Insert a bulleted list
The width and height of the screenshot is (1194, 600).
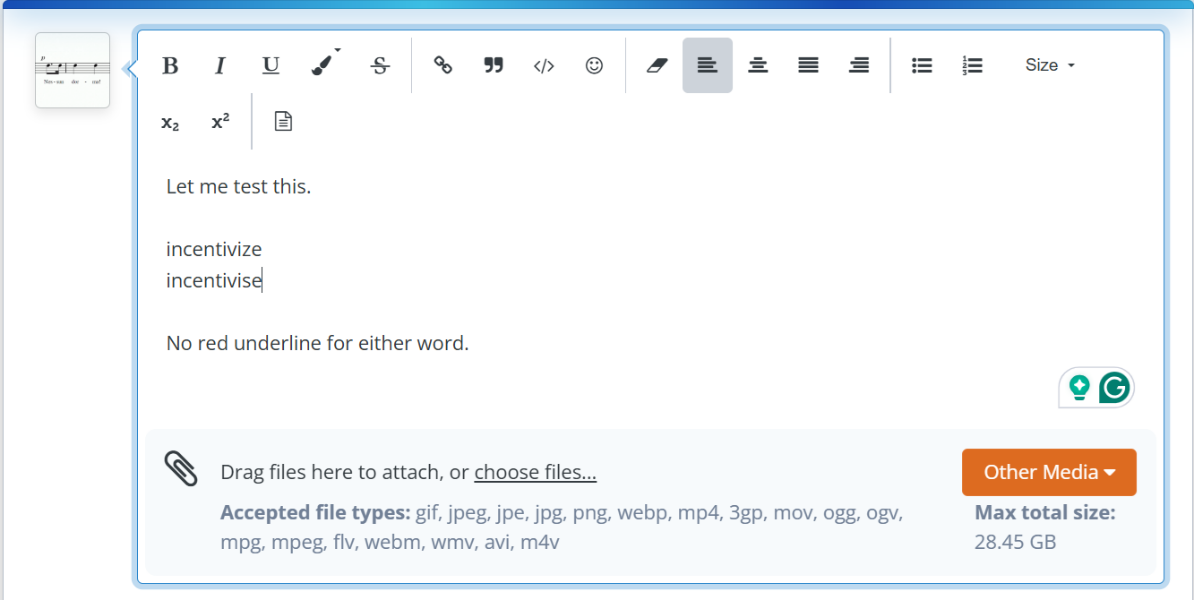tap(922, 66)
